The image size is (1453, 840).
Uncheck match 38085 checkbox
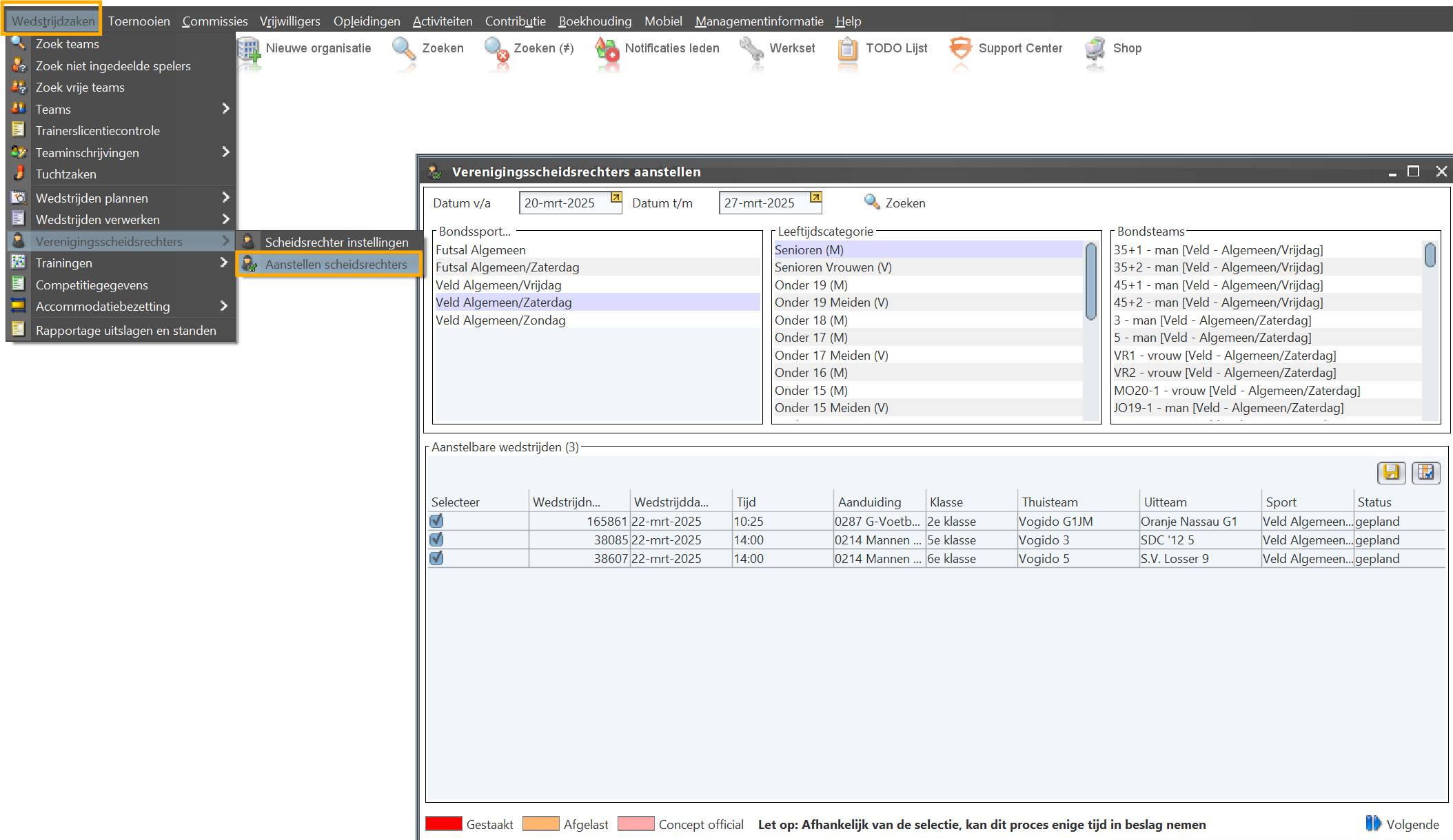click(436, 540)
